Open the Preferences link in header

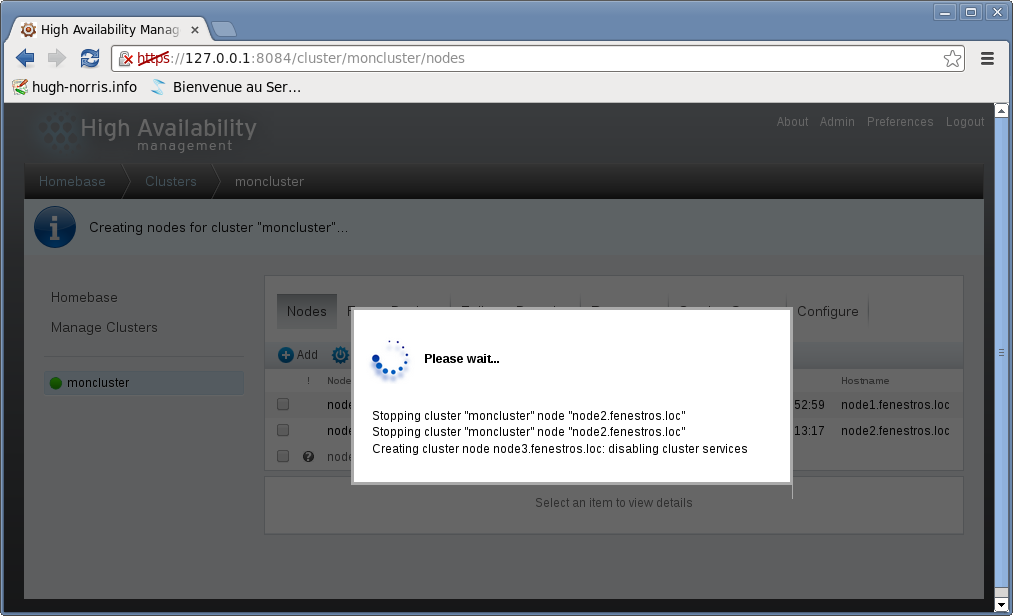coord(899,122)
